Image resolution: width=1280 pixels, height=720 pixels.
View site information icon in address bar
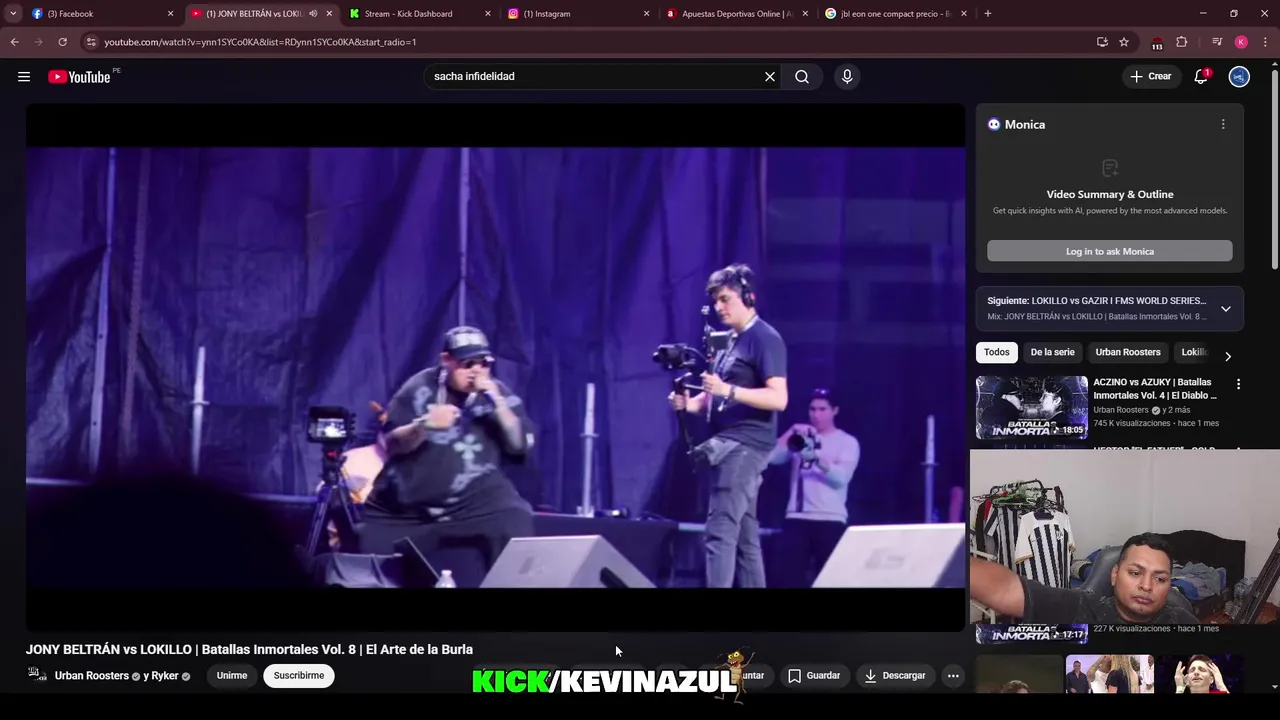click(x=91, y=42)
